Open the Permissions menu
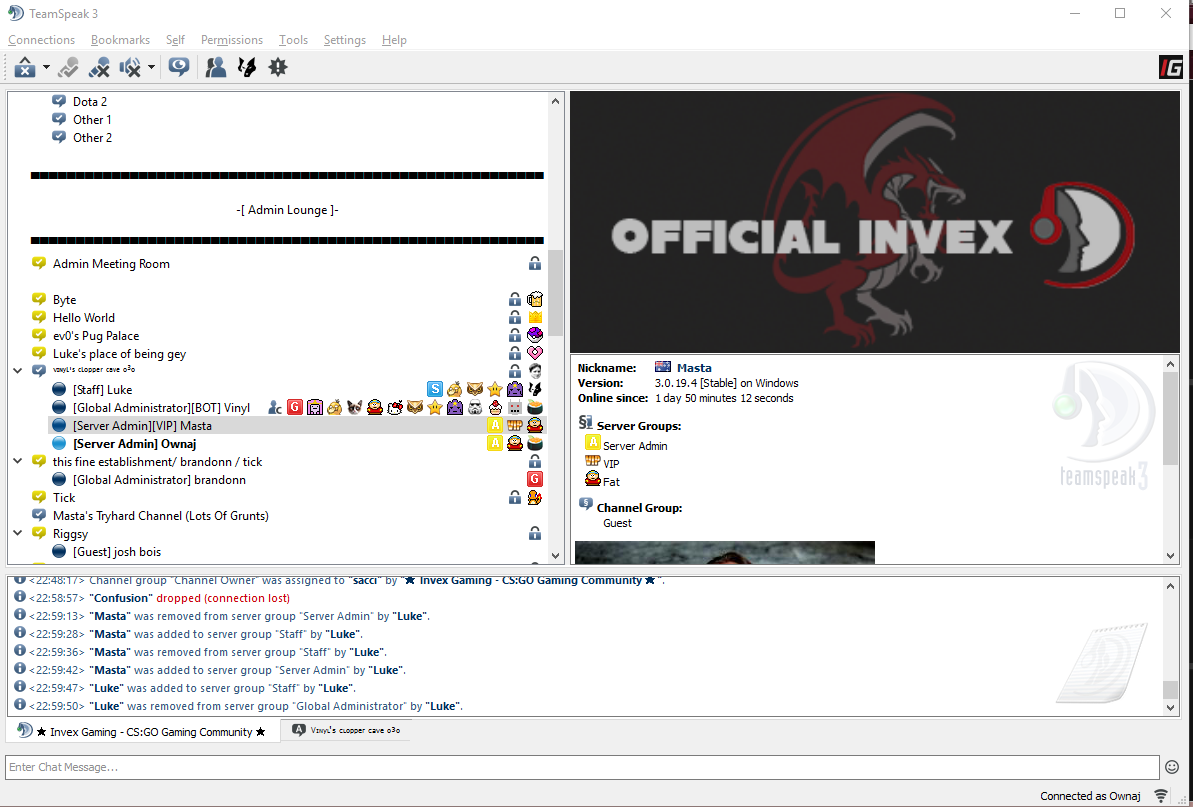Screen dimensions: 1193x807 [x=232, y=40]
